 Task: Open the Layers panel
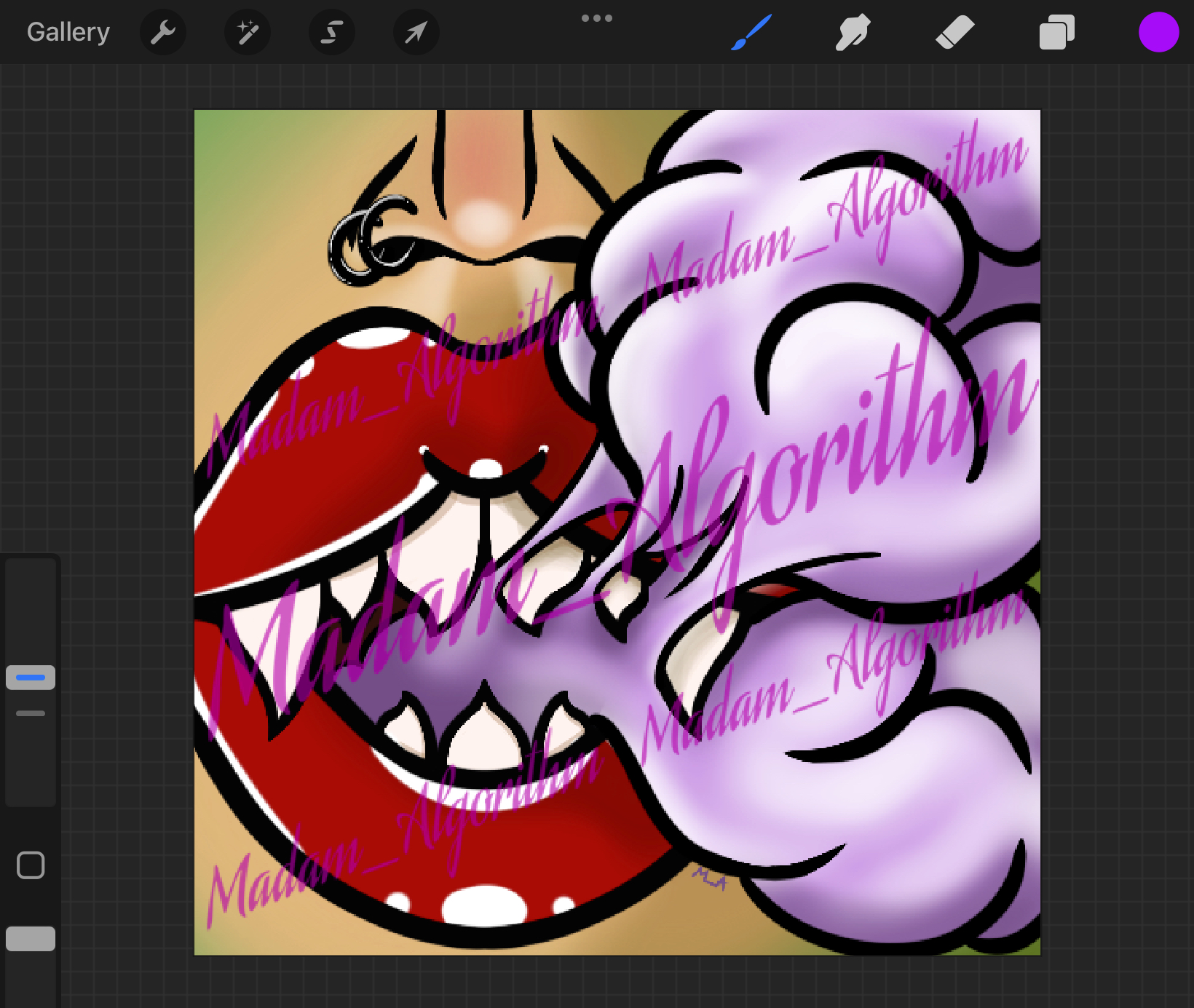tap(1057, 33)
